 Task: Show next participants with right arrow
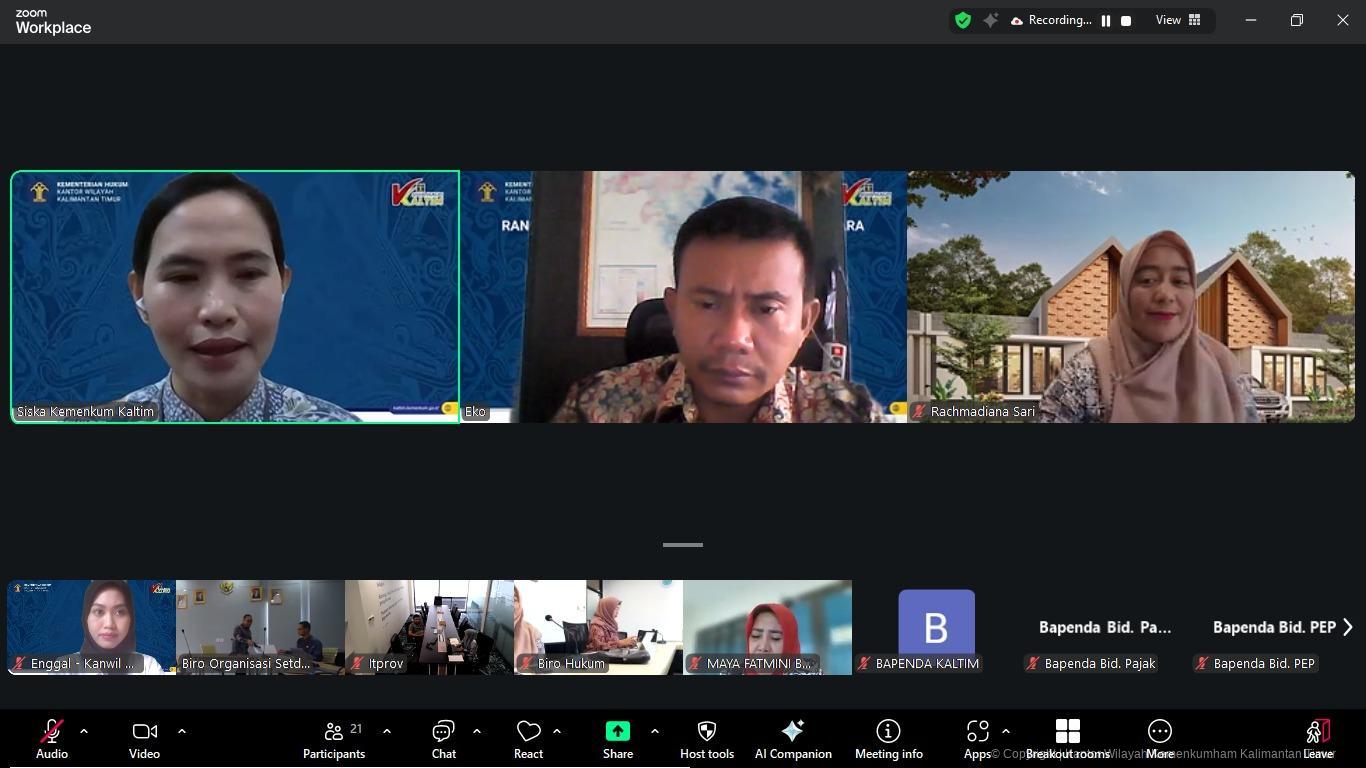[x=1347, y=627]
